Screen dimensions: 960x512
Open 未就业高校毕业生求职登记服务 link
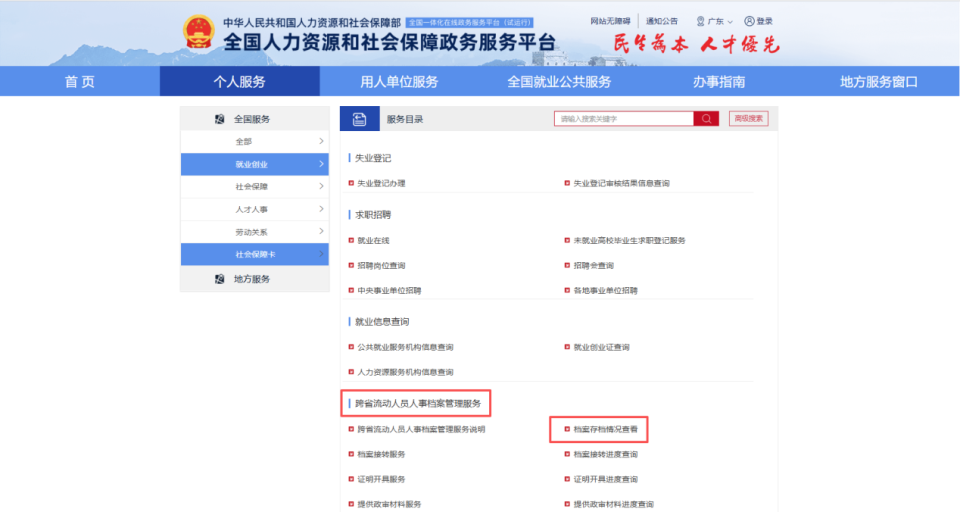point(629,241)
